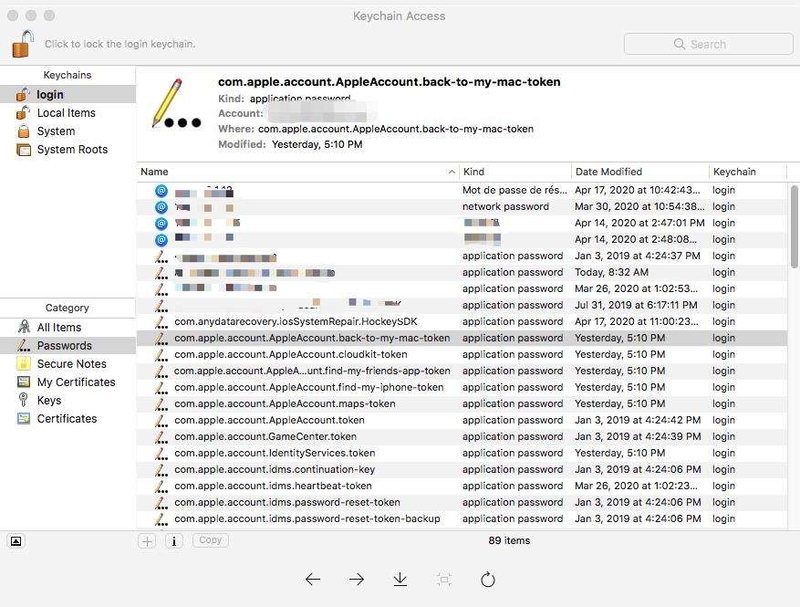
Task: Click the add new item plus button
Action: point(147,541)
